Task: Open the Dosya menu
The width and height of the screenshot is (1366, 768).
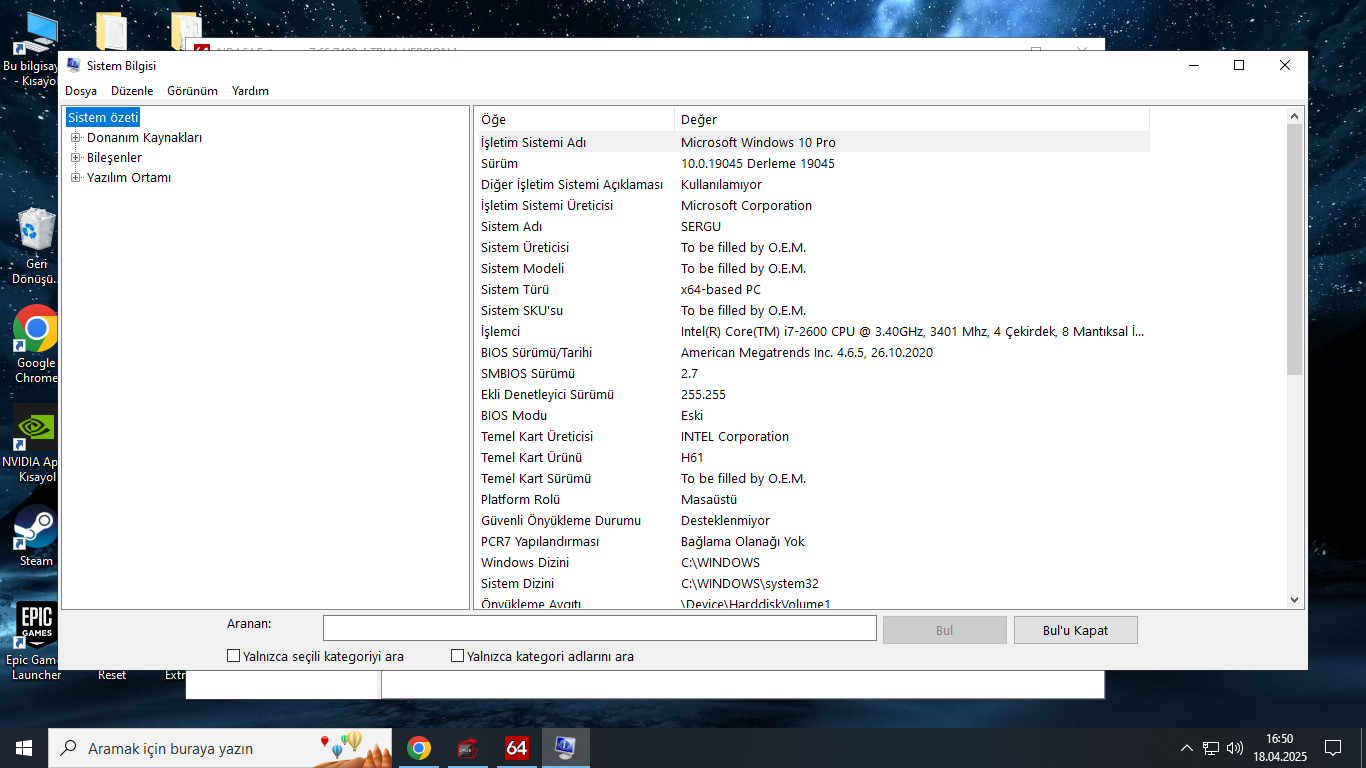Action: (81, 91)
